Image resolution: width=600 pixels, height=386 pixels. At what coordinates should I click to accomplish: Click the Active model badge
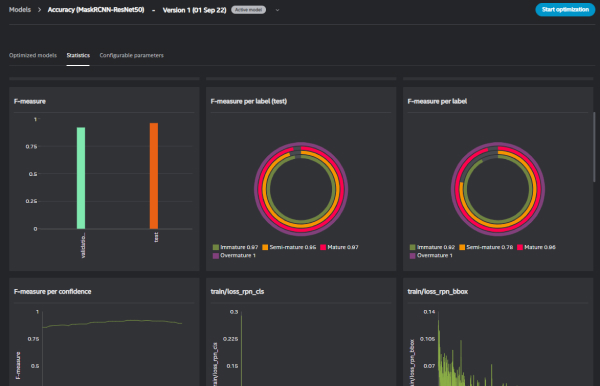pyautogui.click(x=248, y=10)
